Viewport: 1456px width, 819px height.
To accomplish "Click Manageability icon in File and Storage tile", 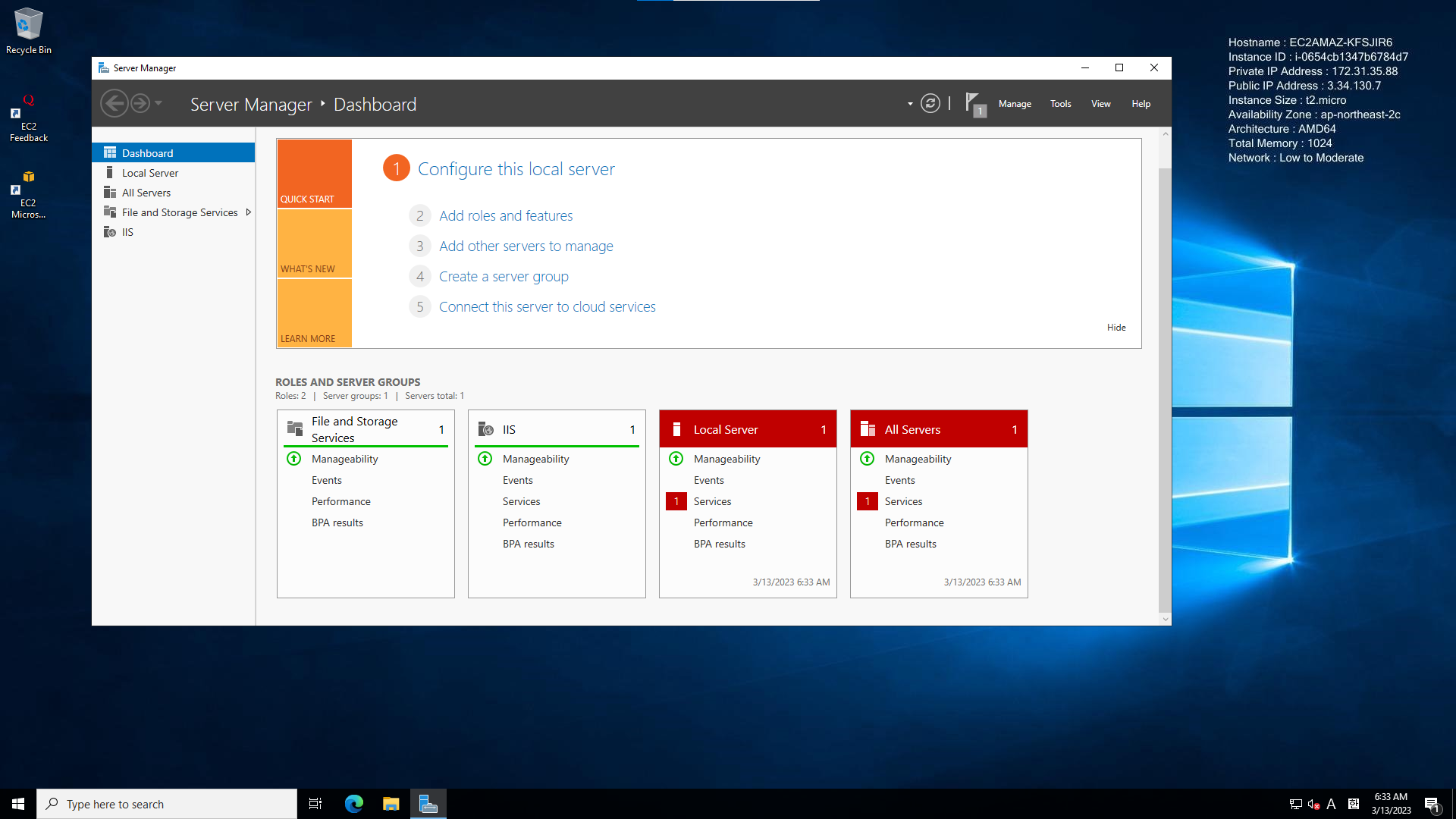I will [x=294, y=459].
